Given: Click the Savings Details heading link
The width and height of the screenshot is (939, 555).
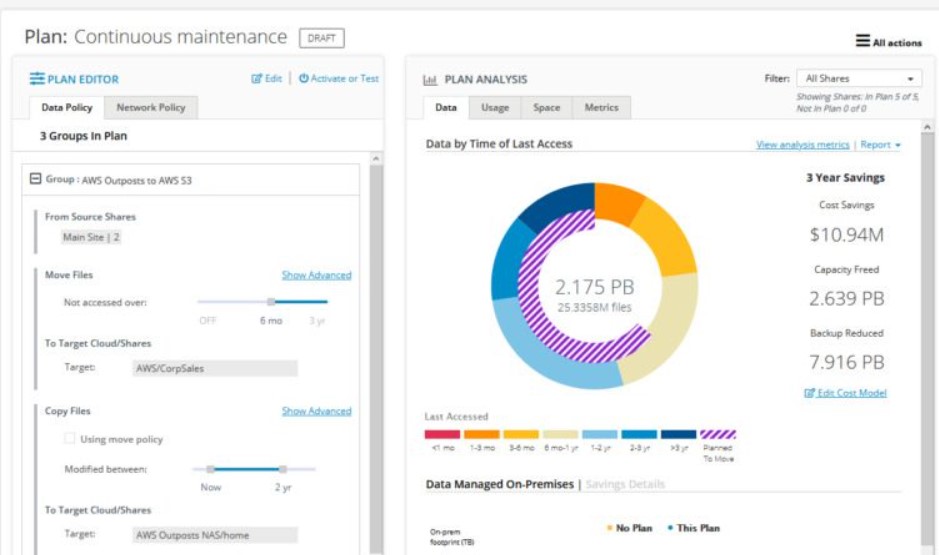Looking at the screenshot, I should pyautogui.click(x=625, y=484).
